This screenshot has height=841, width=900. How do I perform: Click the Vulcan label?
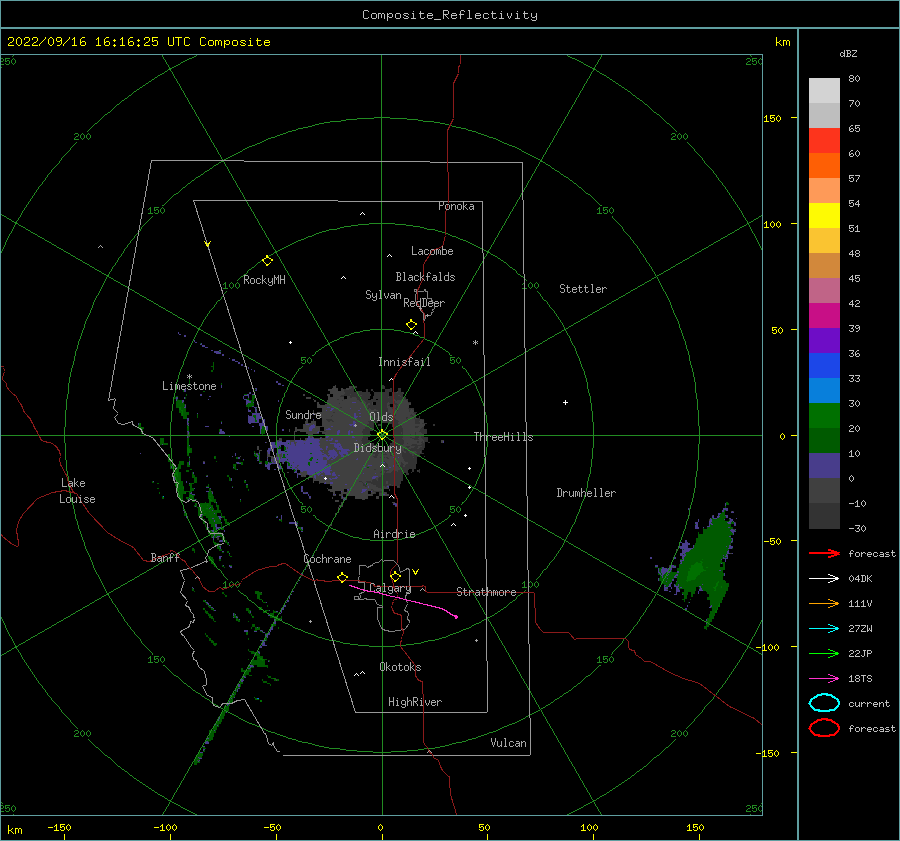coord(508,743)
